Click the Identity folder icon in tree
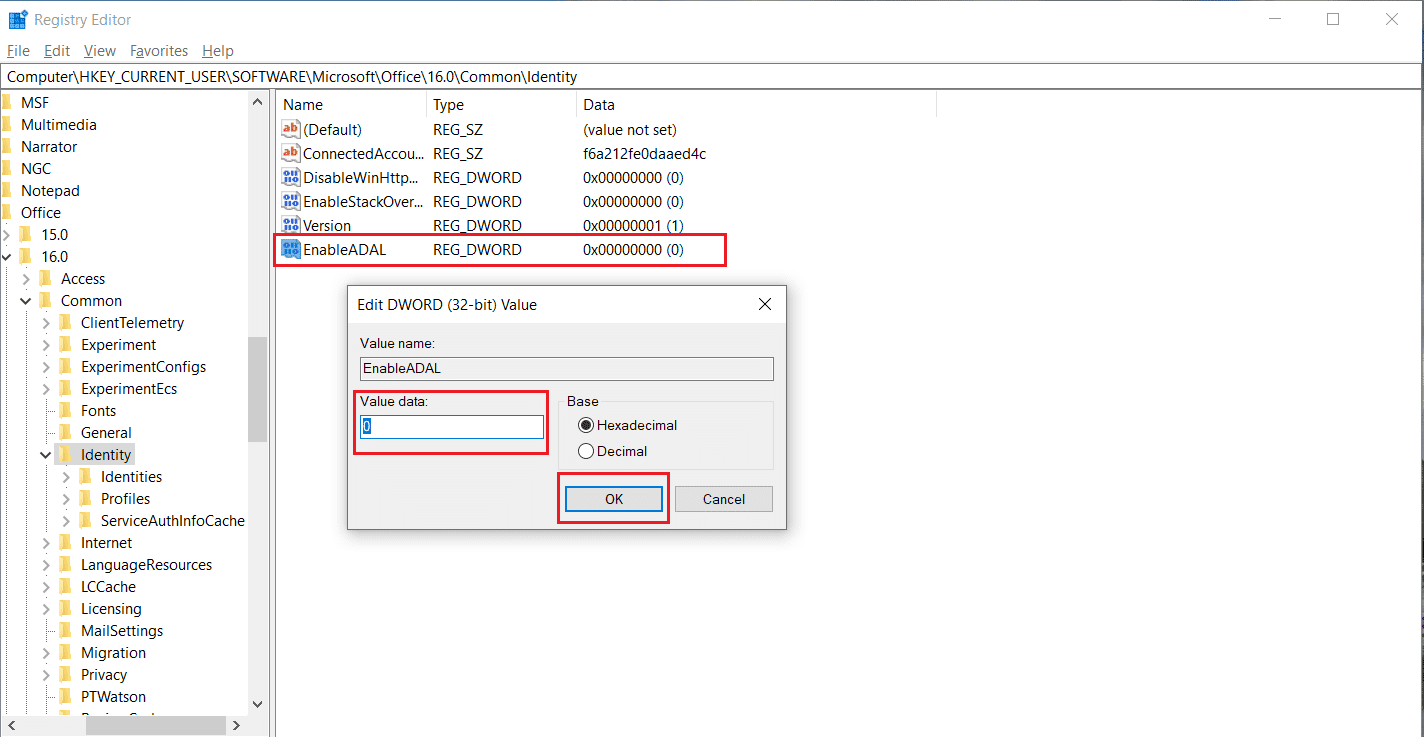Screen dimensions: 1424x737 coord(66,455)
